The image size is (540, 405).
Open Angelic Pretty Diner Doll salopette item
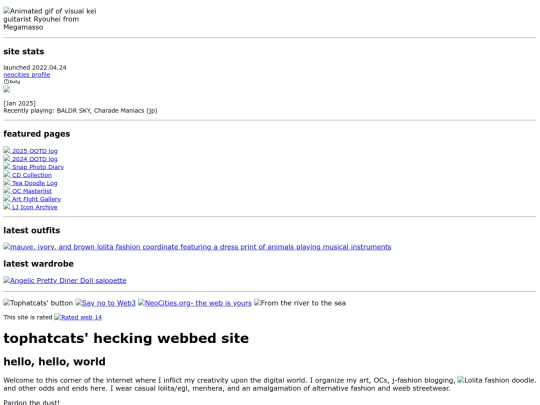point(65,280)
